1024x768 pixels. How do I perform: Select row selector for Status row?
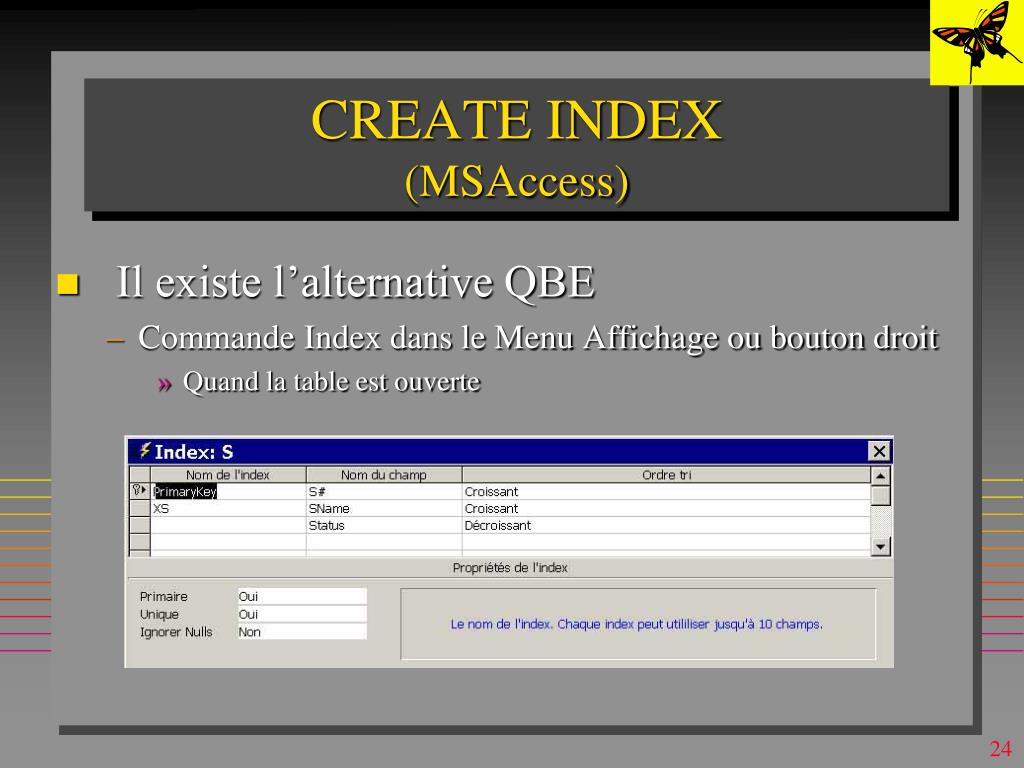click(140, 526)
